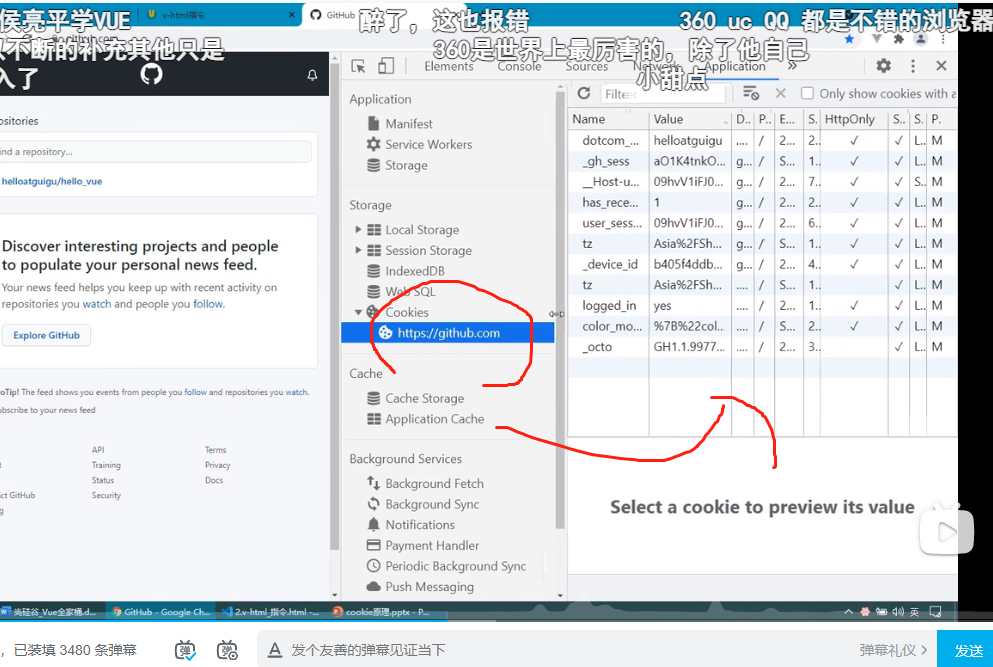Select the _octo cookie row
Viewport: 993px width, 667px height.
(x=762, y=346)
